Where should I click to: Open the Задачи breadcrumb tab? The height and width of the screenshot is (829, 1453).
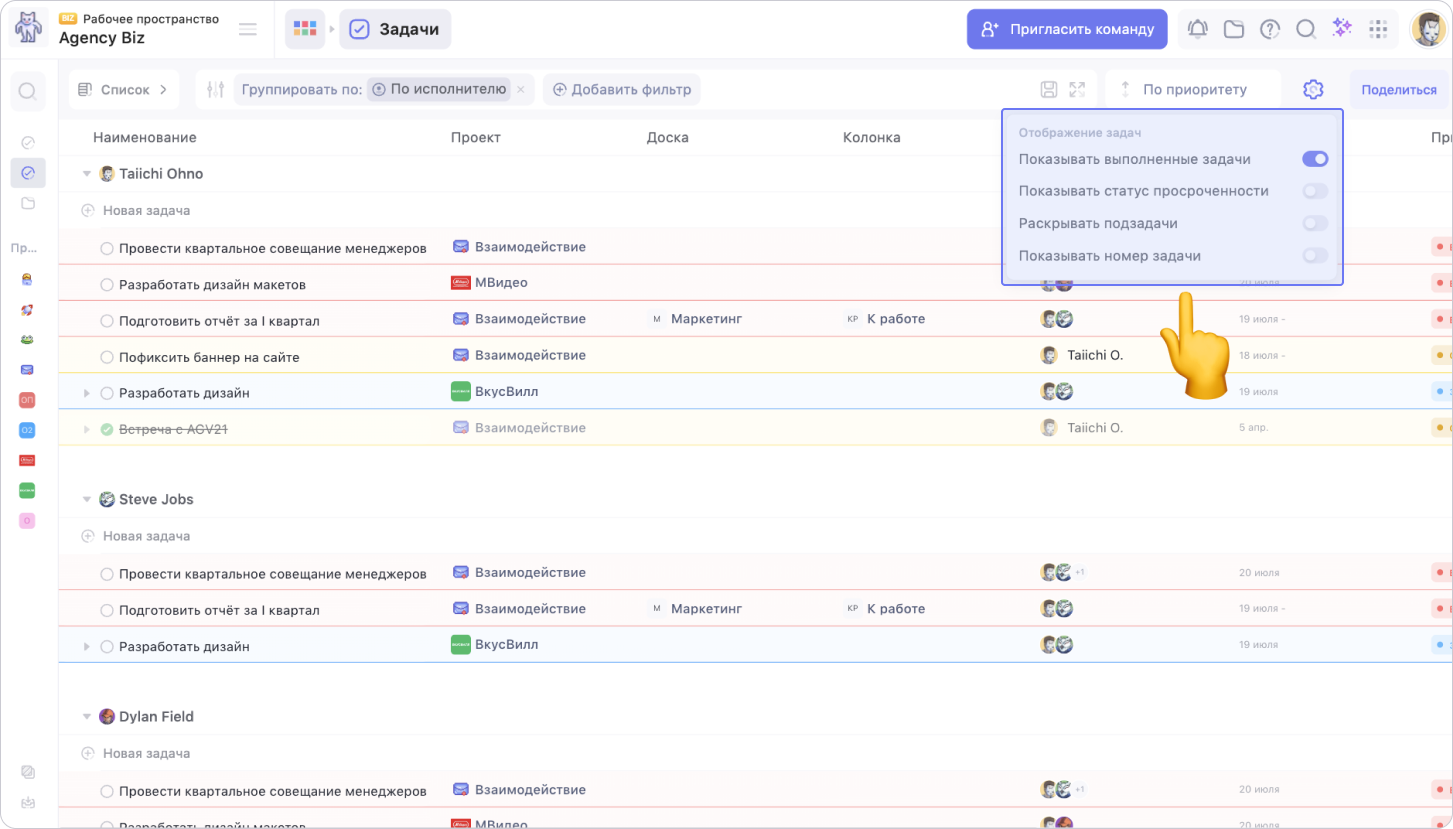point(395,29)
